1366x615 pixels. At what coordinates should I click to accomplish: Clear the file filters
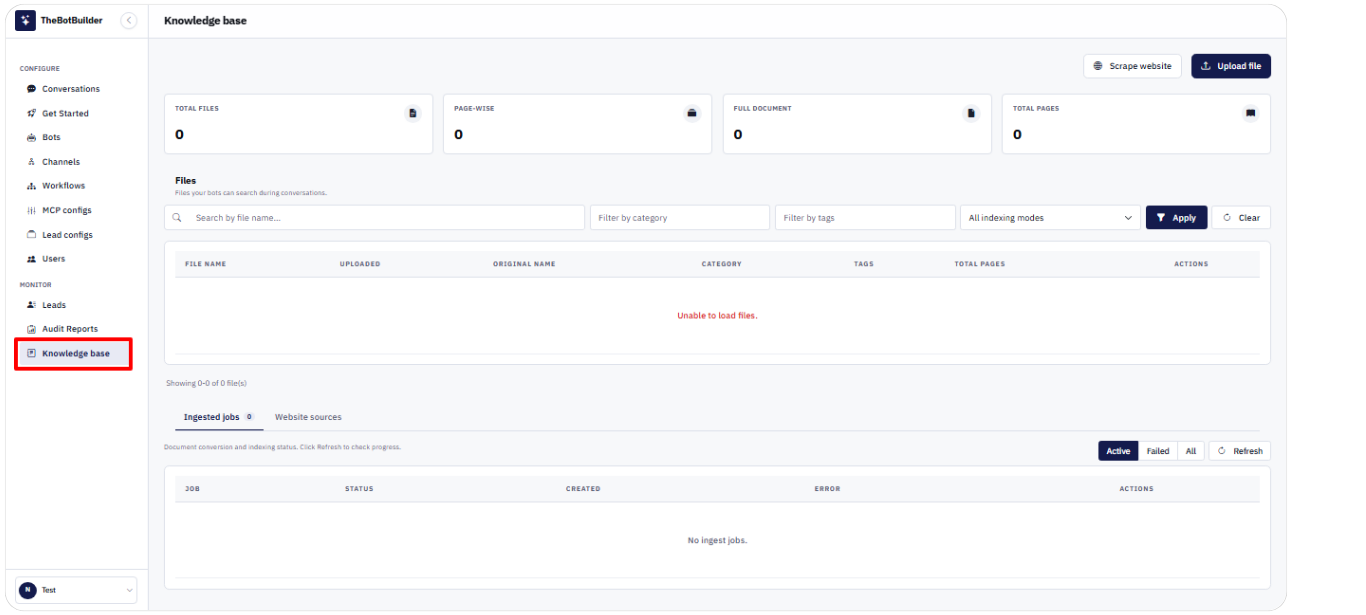click(x=1241, y=217)
